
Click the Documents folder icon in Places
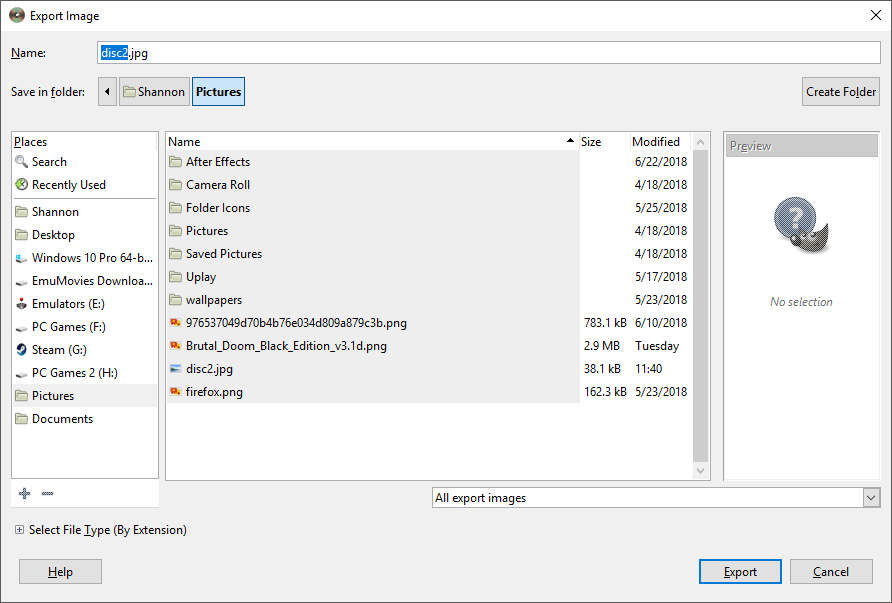pyautogui.click(x=22, y=419)
